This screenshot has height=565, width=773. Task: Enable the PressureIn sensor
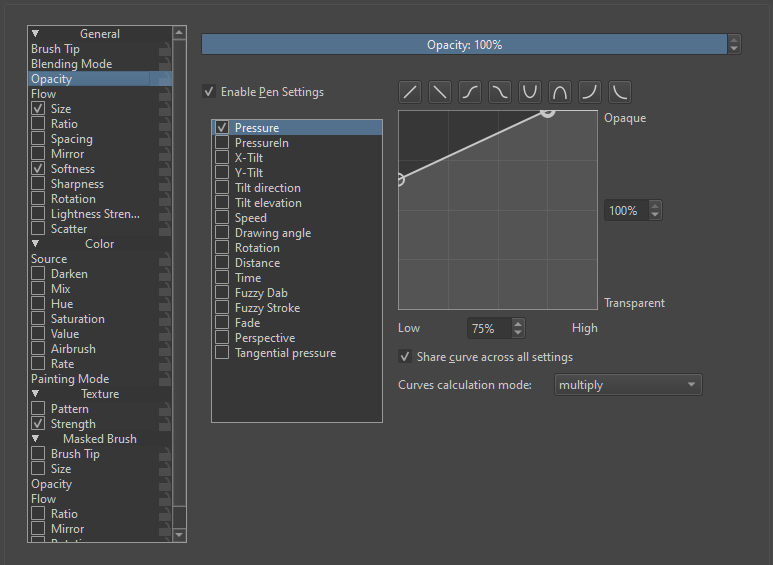pos(222,142)
